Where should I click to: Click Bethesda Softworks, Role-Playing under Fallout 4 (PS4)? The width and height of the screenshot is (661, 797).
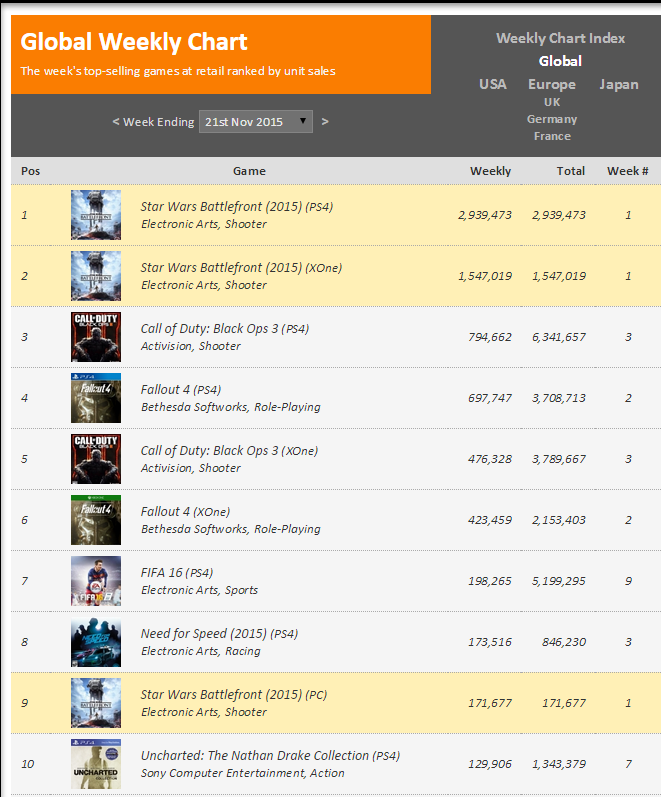click(231, 407)
